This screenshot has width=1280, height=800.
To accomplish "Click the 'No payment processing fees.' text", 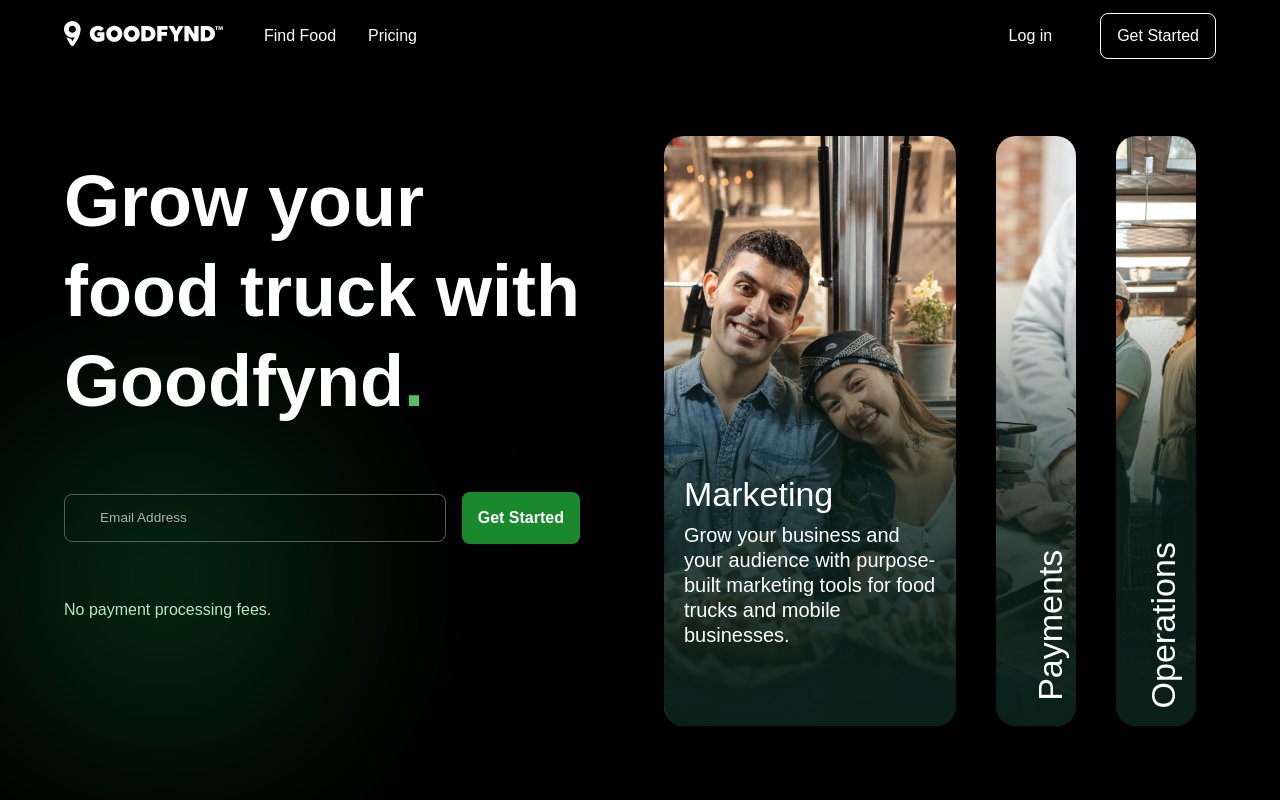I will point(167,609).
